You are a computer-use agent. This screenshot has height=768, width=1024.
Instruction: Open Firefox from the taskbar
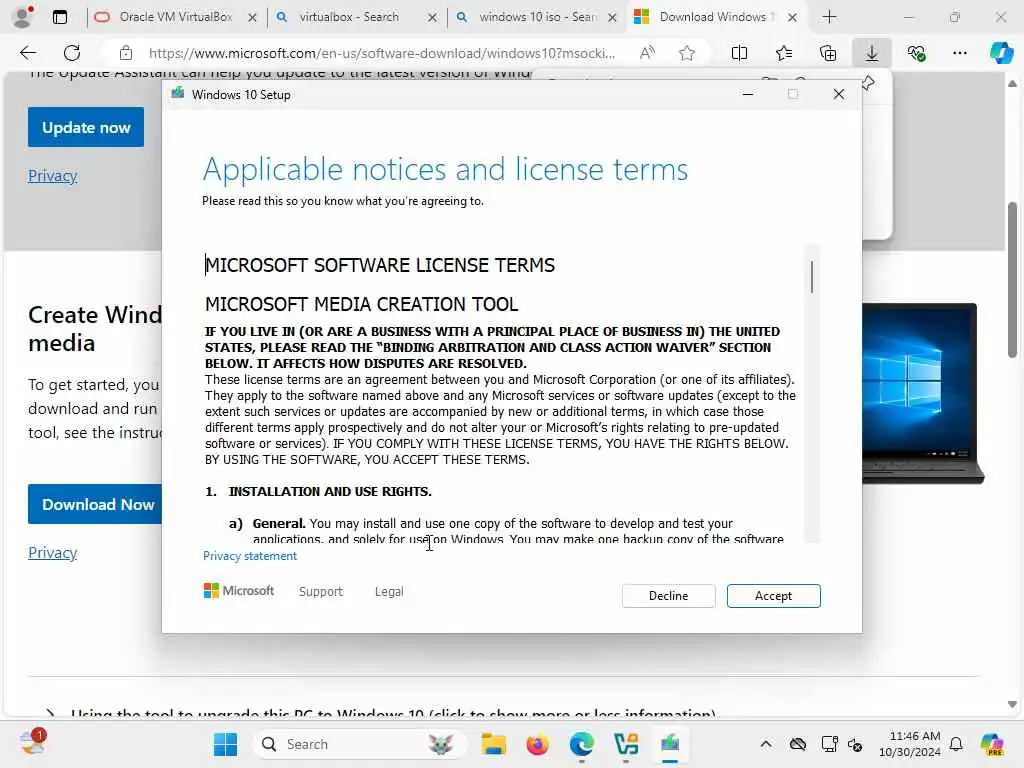(537, 744)
